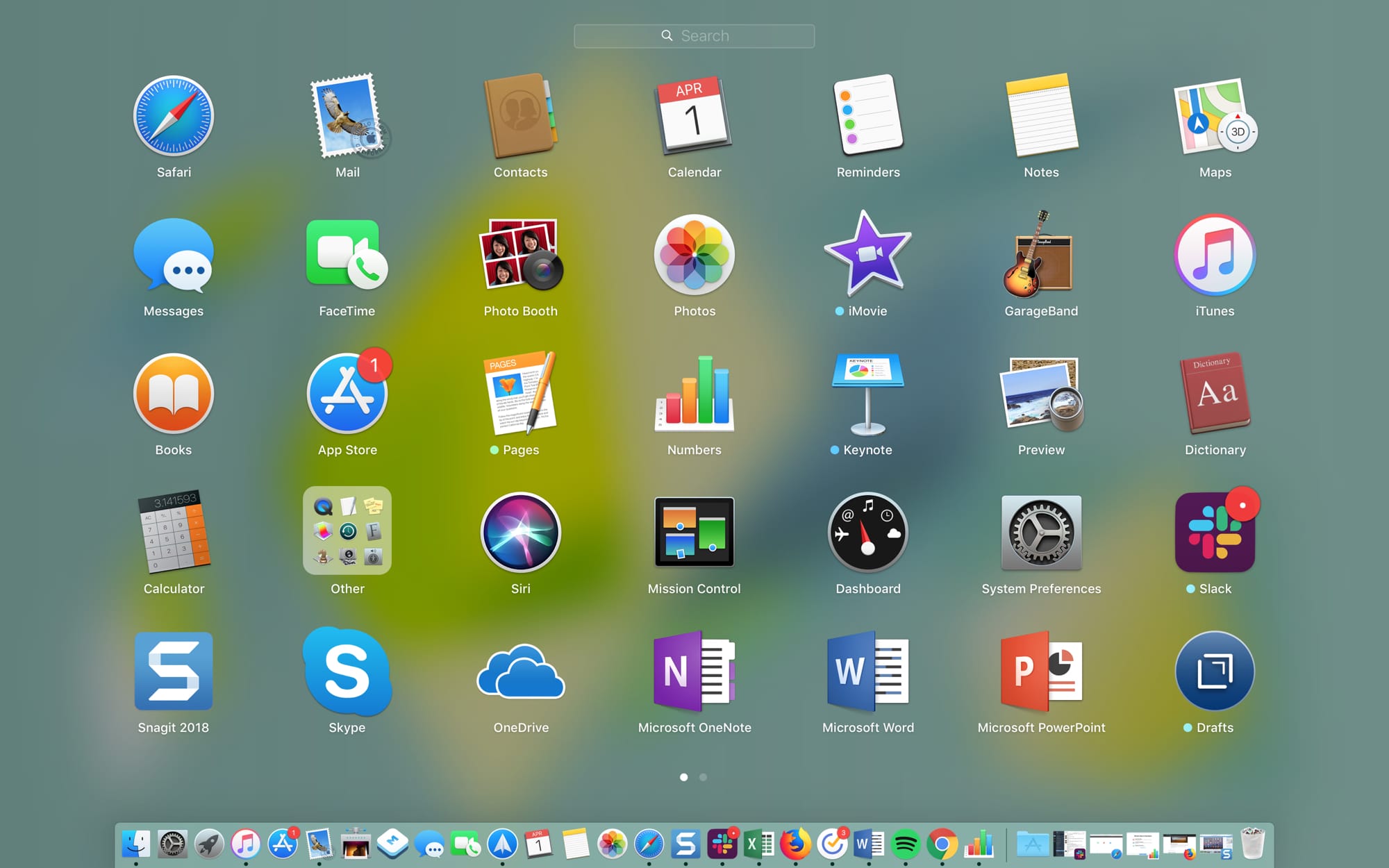
Task: Open Finder from the Dock
Action: (x=136, y=844)
